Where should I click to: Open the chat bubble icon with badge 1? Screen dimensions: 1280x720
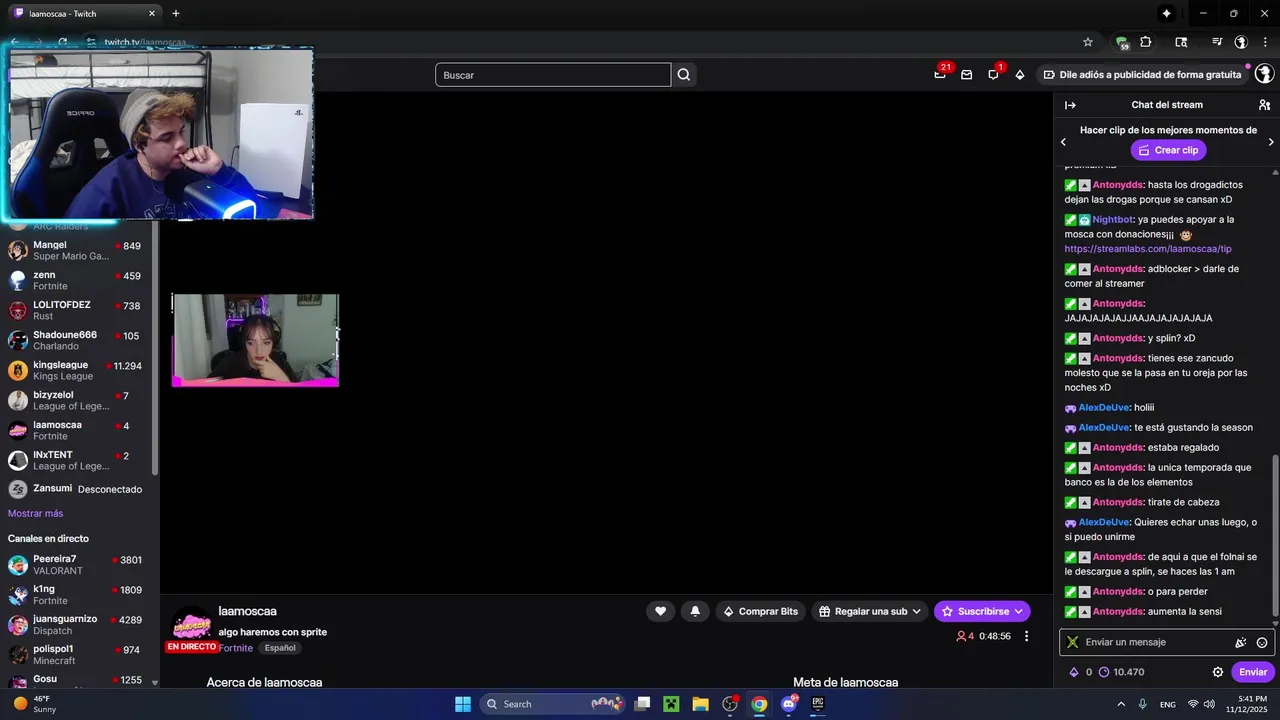(993, 75)
